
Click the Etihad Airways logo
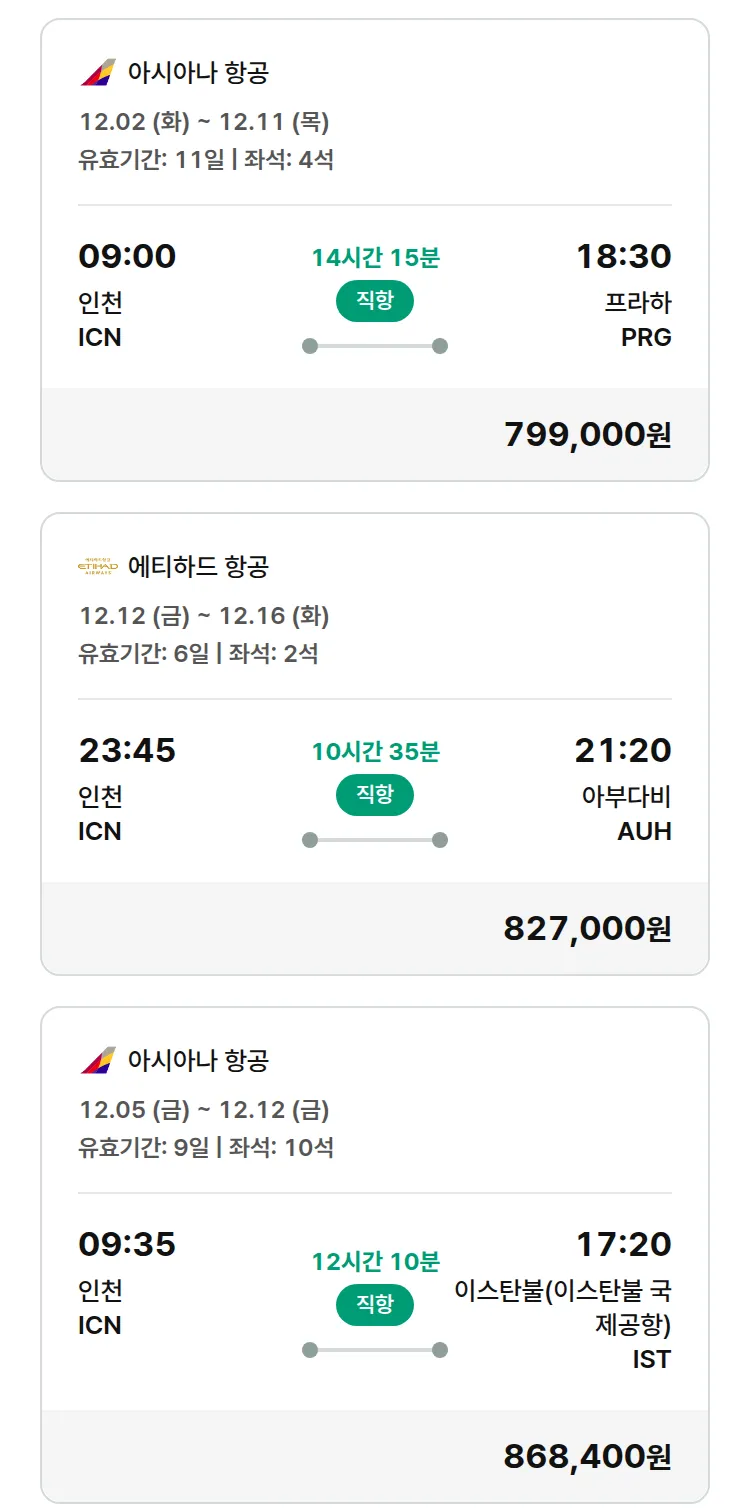(x=98, y=567)
